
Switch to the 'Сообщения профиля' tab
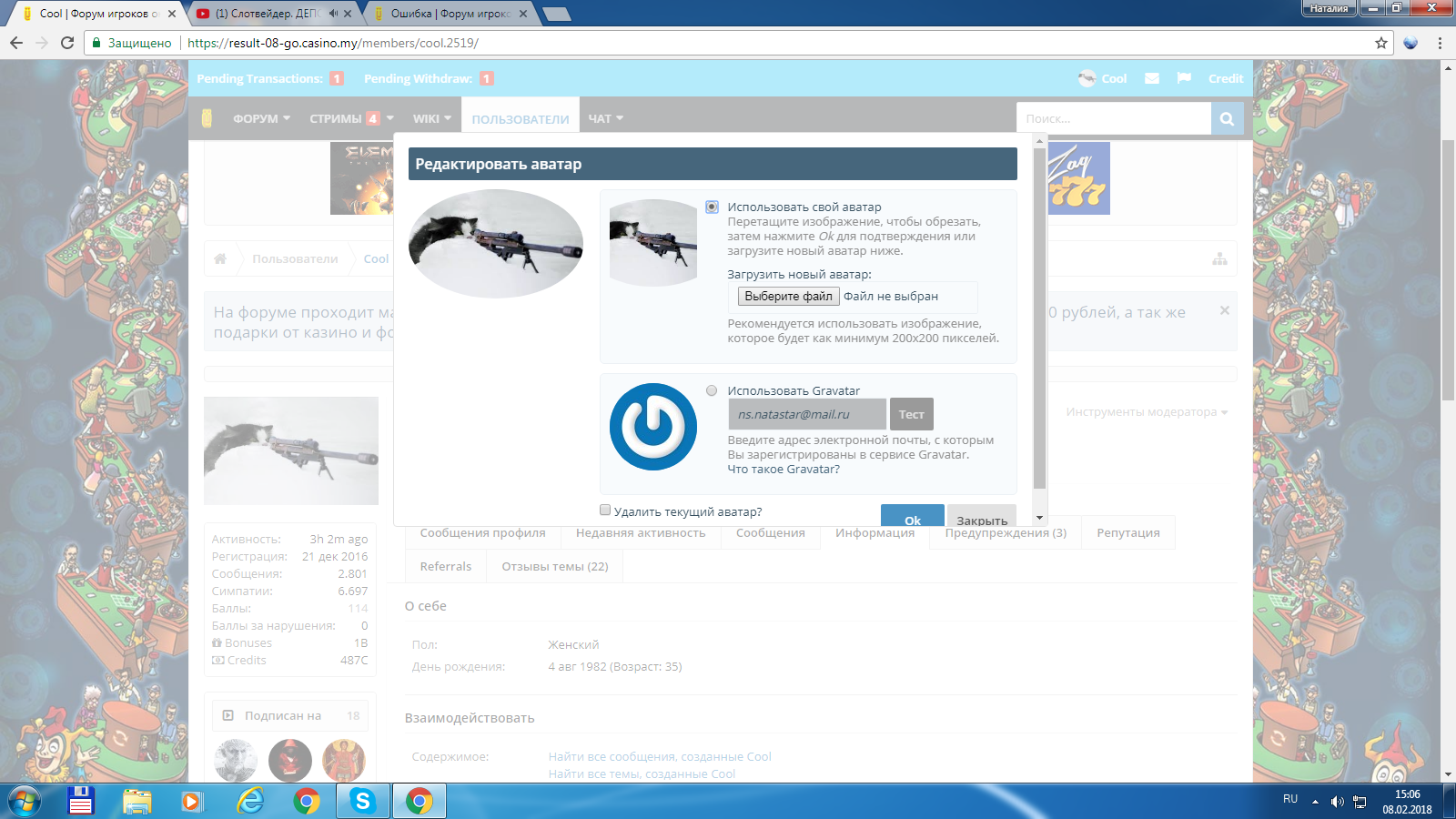click(x=482, y=532)
